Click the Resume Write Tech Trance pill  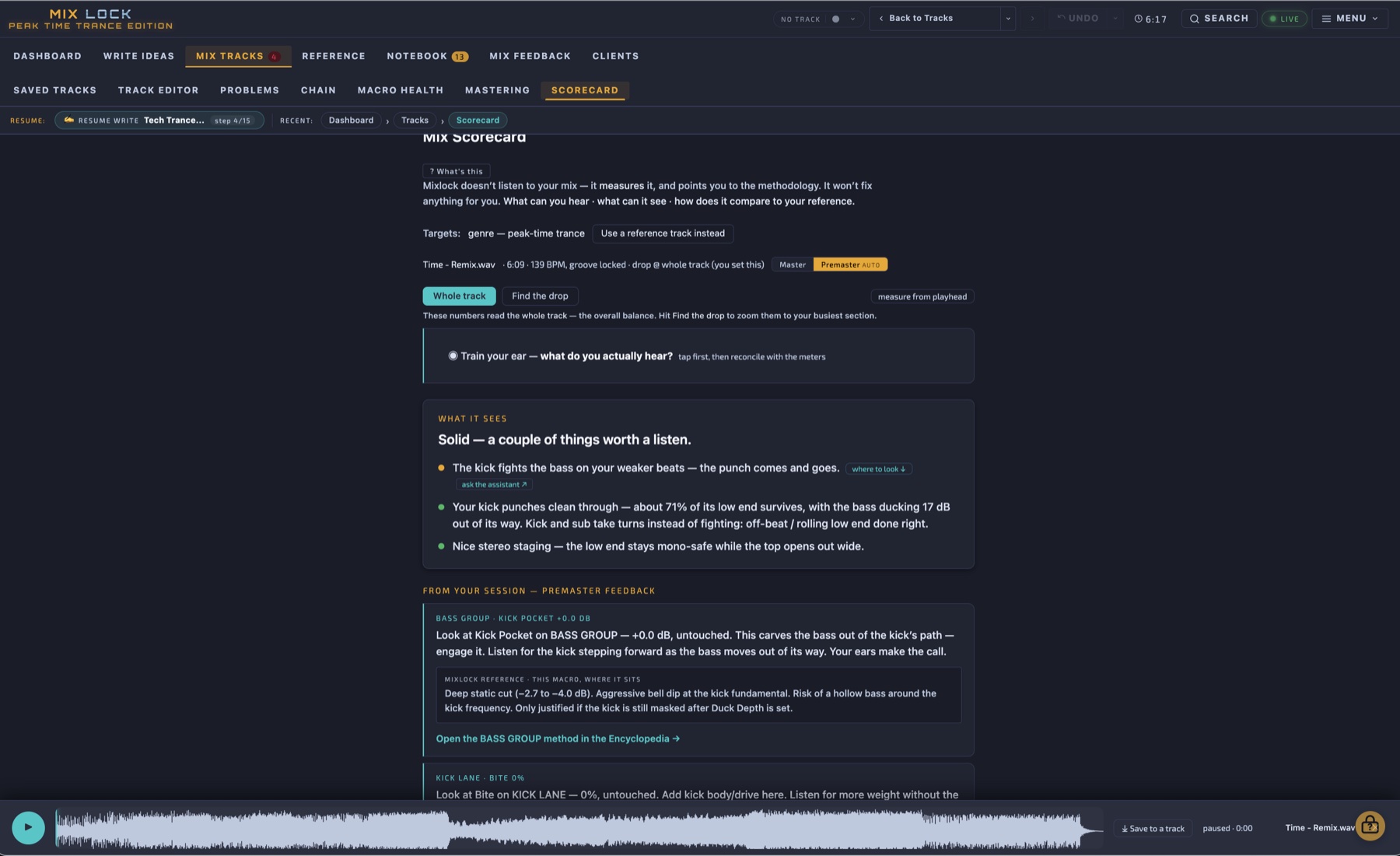click(x=159, y=121)
